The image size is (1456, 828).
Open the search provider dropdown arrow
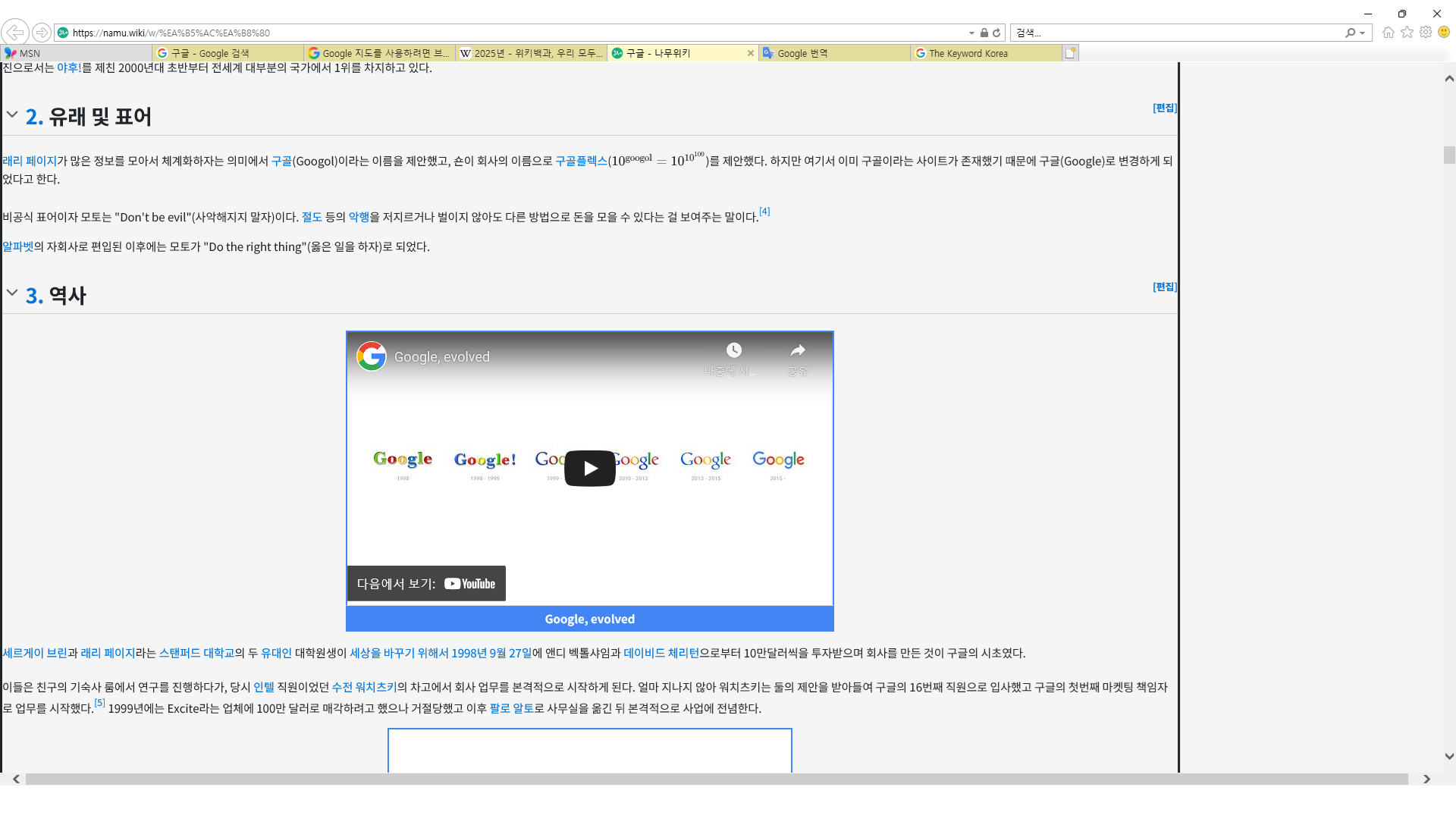(1363, 33)
